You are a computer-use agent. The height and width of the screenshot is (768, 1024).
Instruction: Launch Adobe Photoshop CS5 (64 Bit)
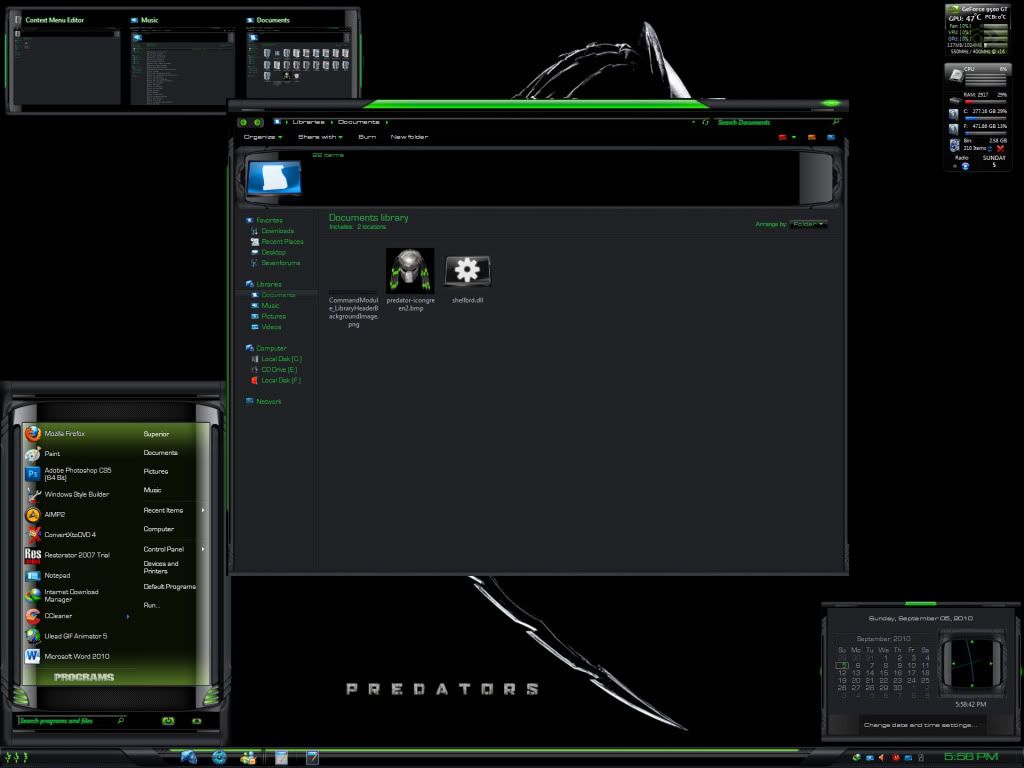click(x=77, y=474)
